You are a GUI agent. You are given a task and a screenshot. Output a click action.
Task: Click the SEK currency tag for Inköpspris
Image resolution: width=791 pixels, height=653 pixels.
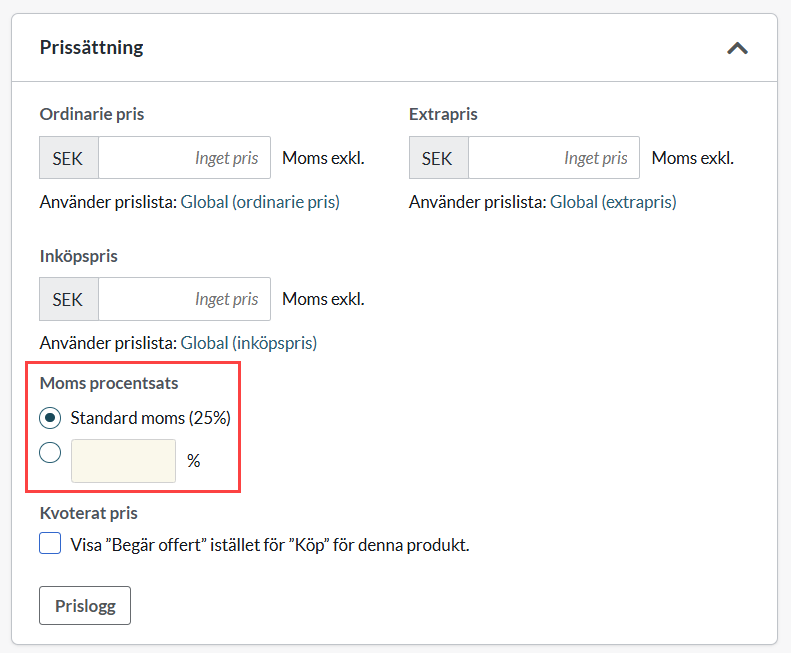click(68, 299)
